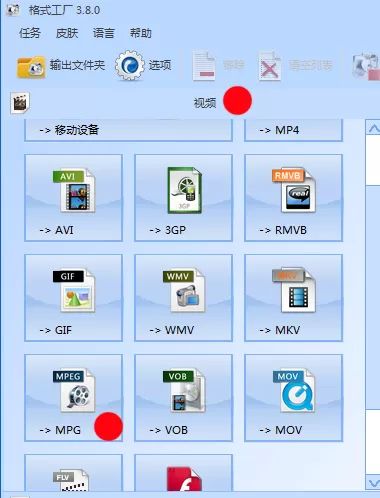Viewport: 380px width, 498px height.
Task: Open the 任务 menu
Action: tap(30, 33)
